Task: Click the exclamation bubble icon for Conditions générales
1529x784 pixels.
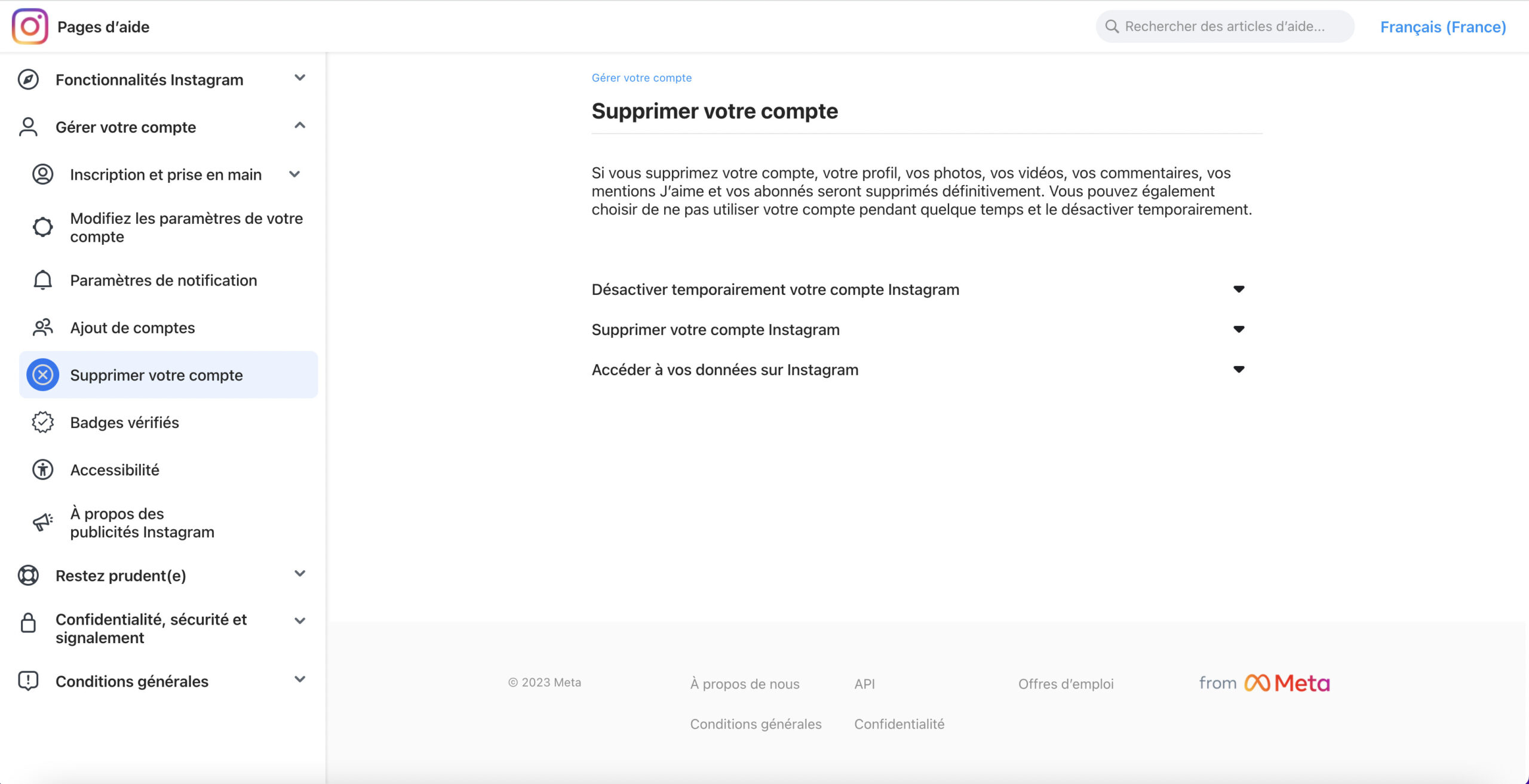Action: pos(28,681)
